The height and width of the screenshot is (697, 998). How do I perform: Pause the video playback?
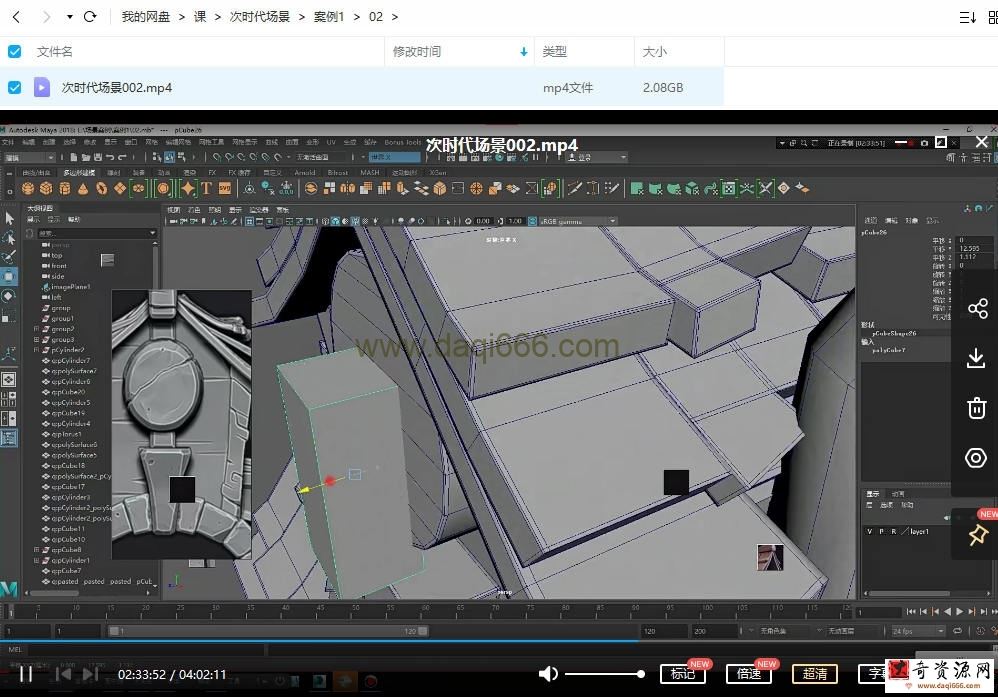tap(25, 673)
